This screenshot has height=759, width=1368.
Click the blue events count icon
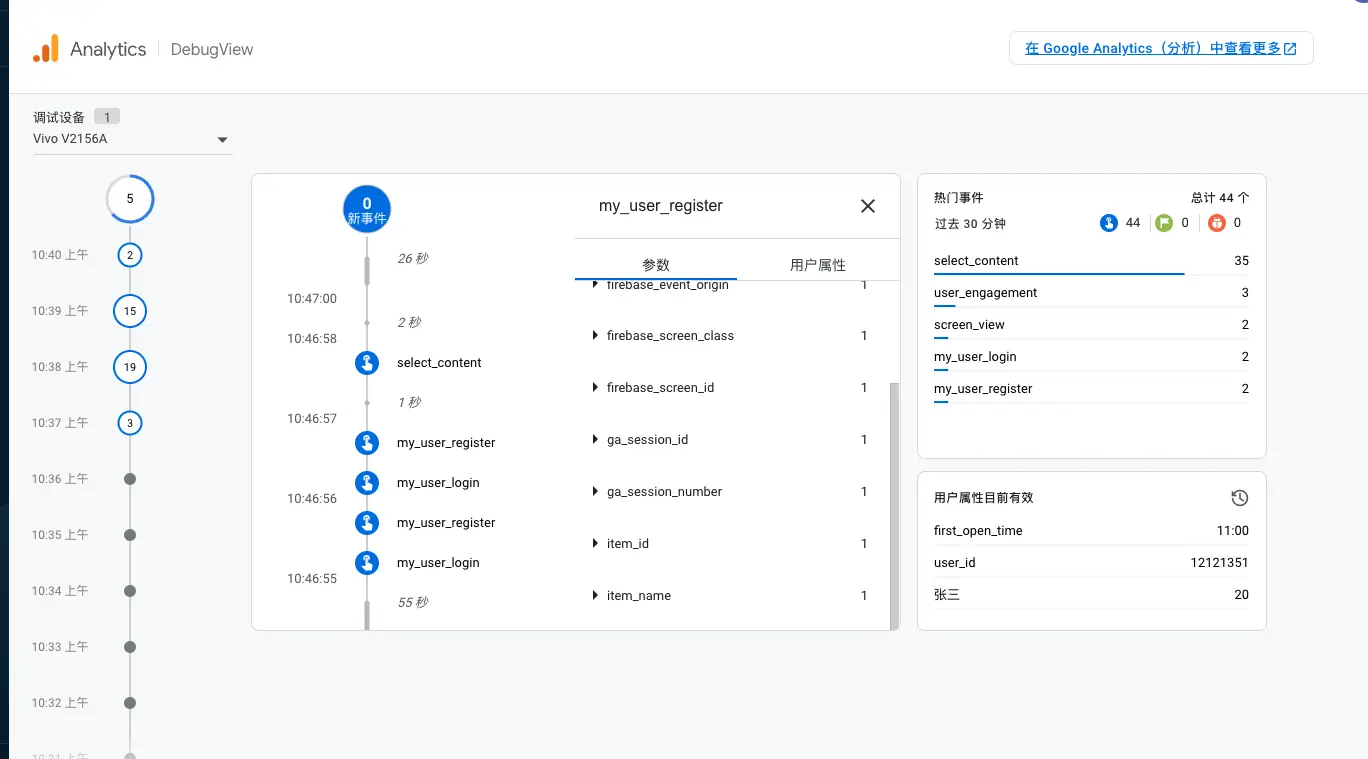(x=1108, y=223)
